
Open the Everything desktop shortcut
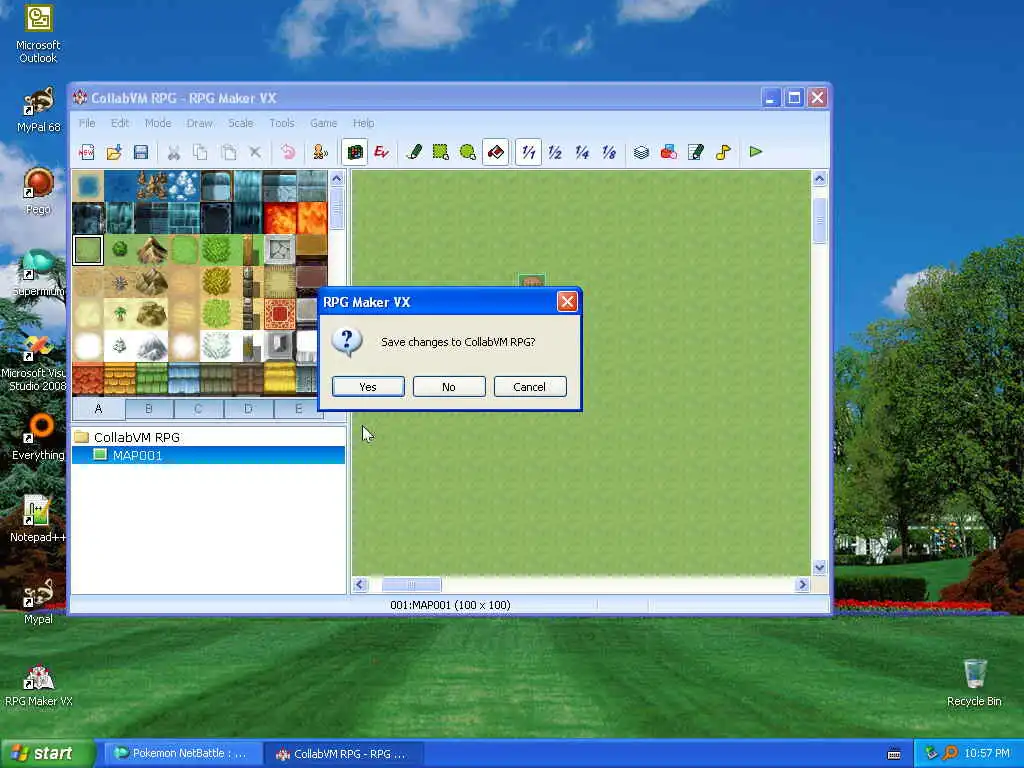pos(39,437)
